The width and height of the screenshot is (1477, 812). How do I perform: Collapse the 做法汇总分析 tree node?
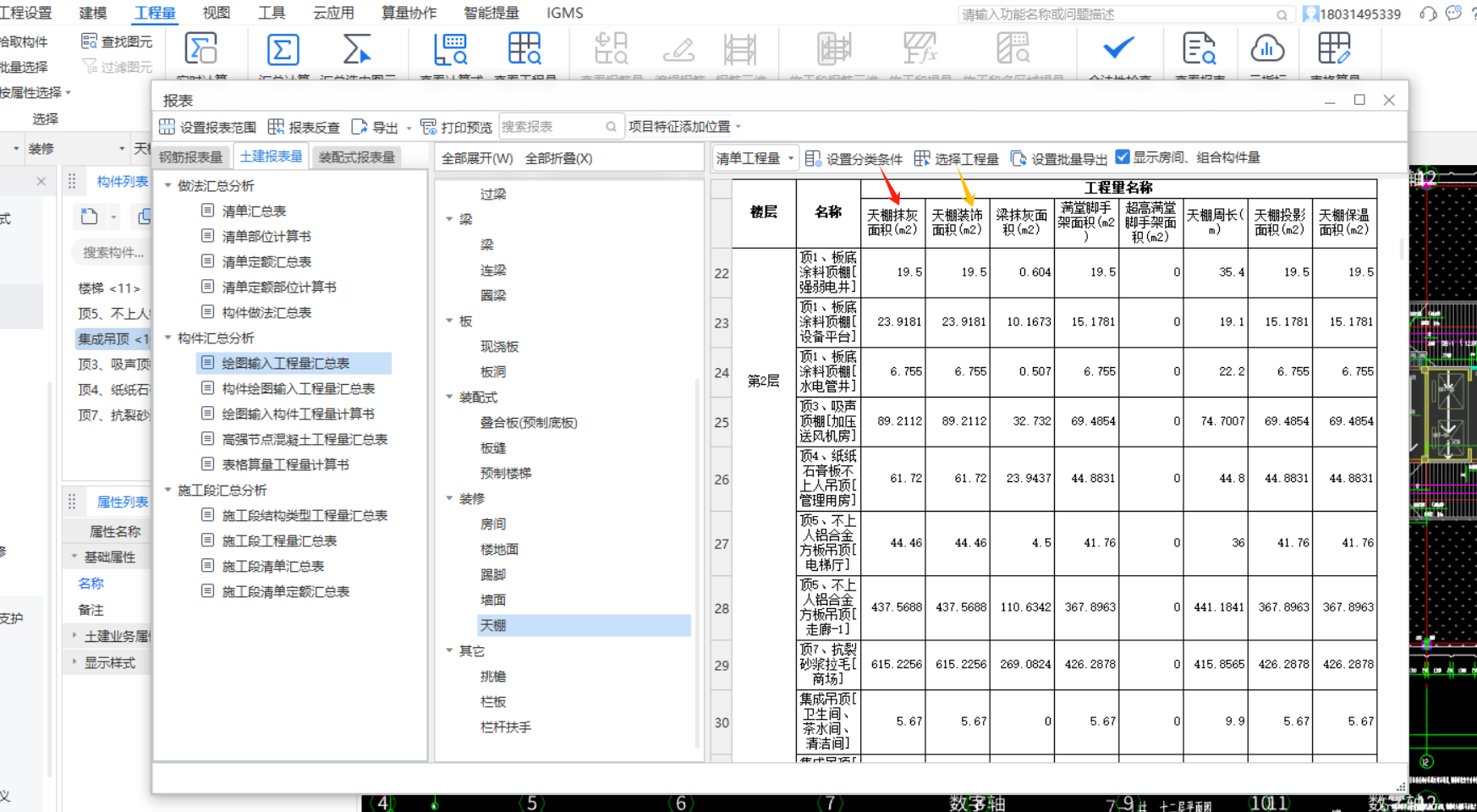tap(167, 185)
